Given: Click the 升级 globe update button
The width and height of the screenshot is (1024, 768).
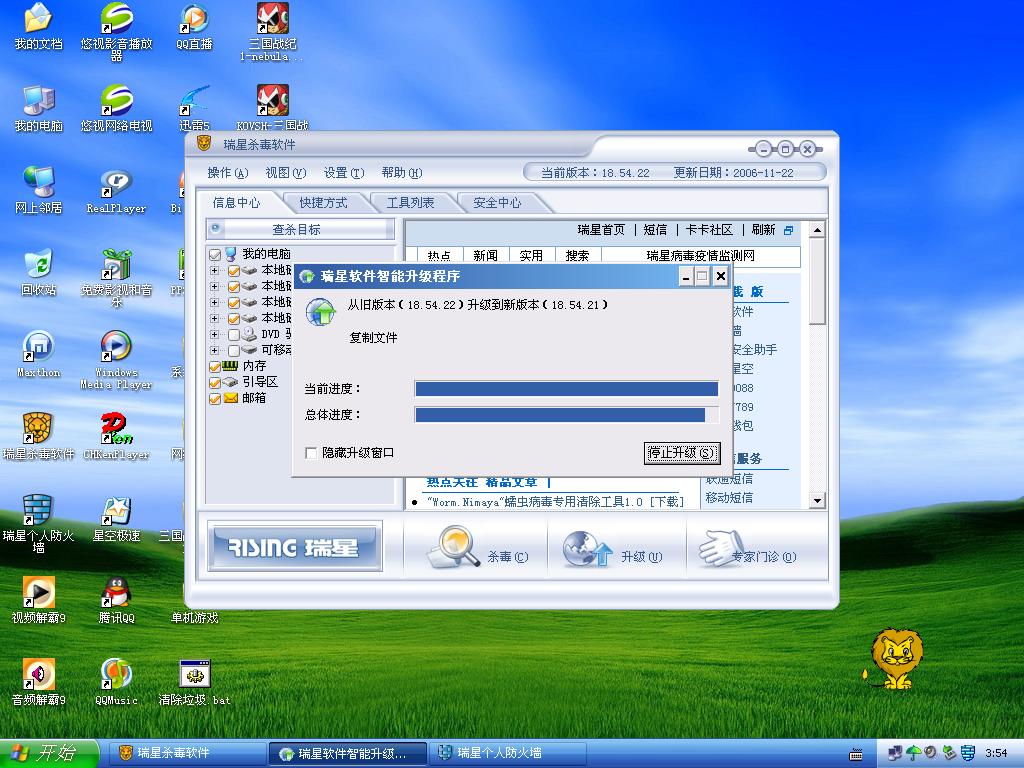Looking at the screenshot, I should (x=613, y=549).
